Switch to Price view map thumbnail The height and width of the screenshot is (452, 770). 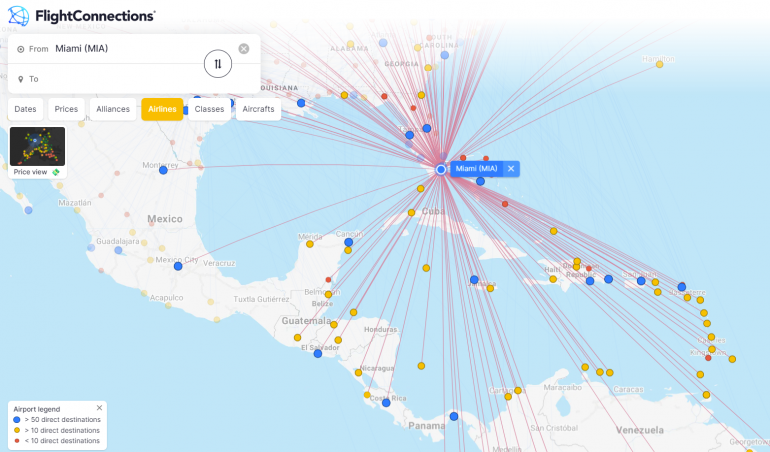pos(37,147)
